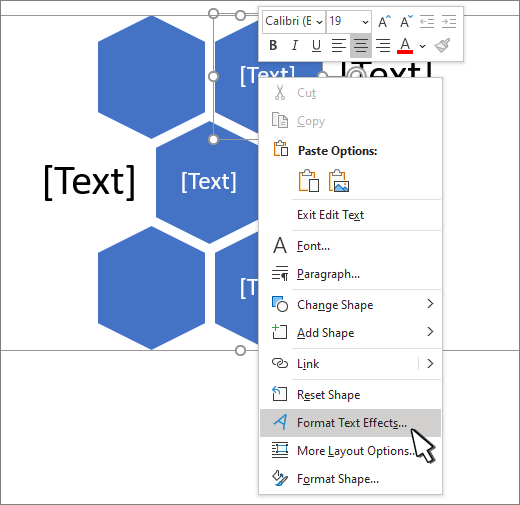Open the font size 19 dropdown
This screenshot has height=505, width=520.
click(365, 22)
